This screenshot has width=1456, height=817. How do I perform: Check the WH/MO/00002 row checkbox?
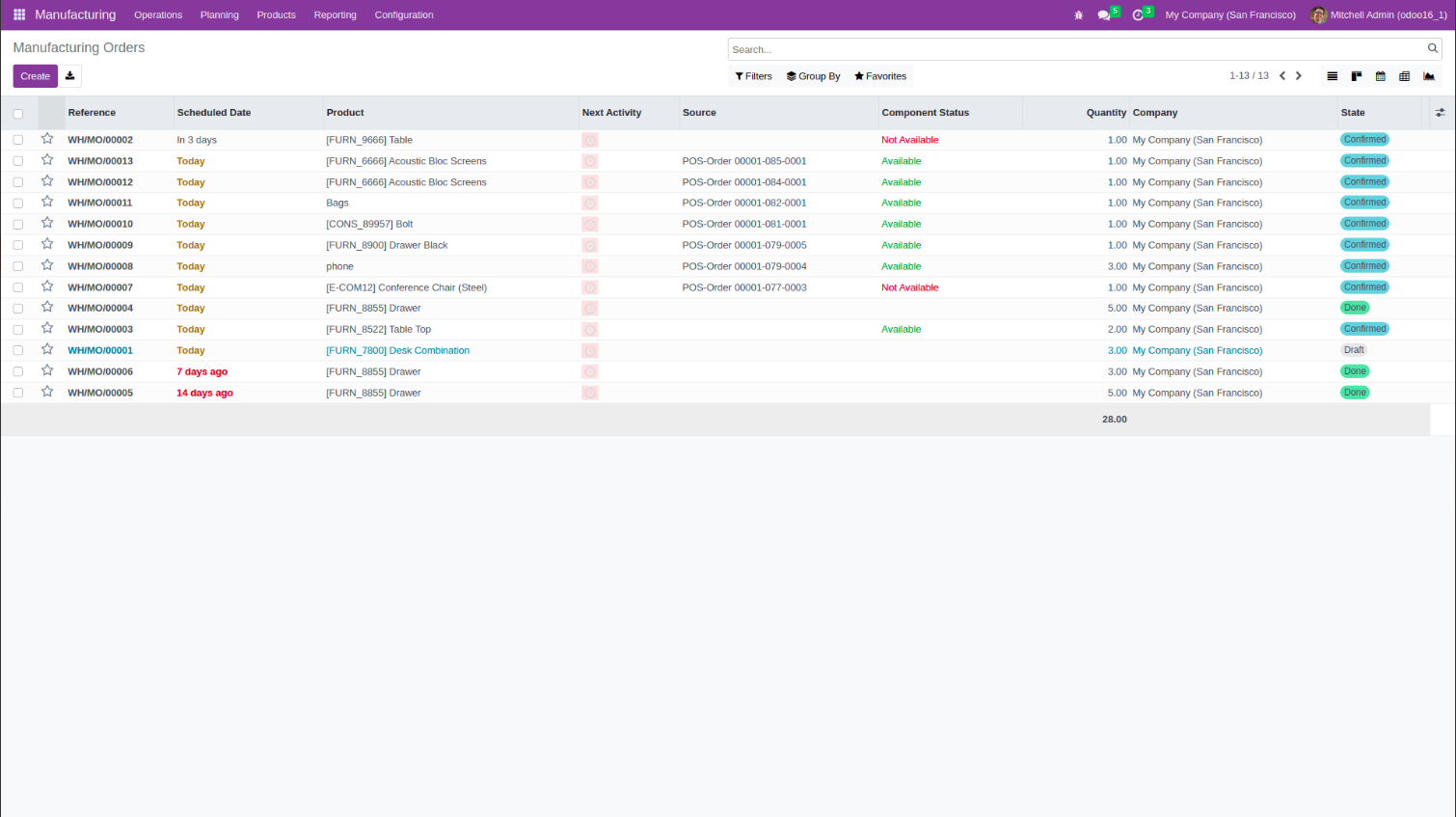click(18, 140)
